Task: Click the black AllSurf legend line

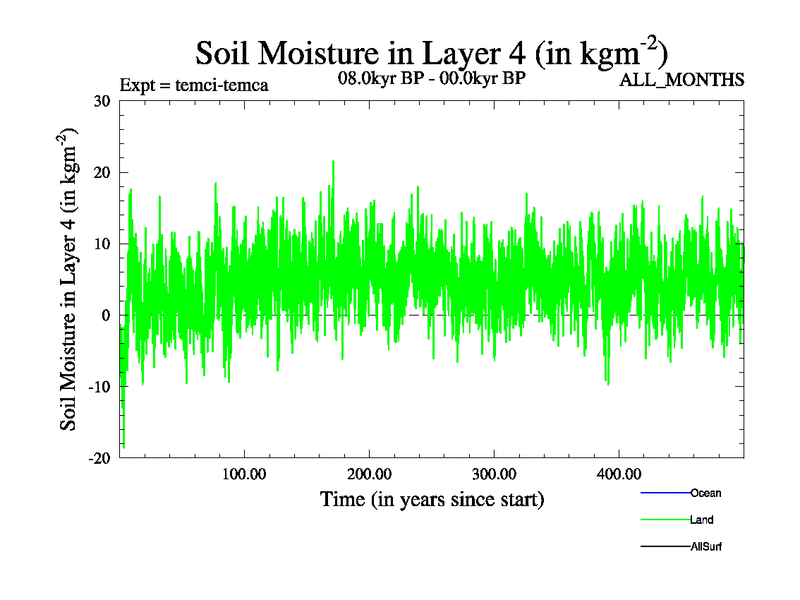Action: (665, 547)
